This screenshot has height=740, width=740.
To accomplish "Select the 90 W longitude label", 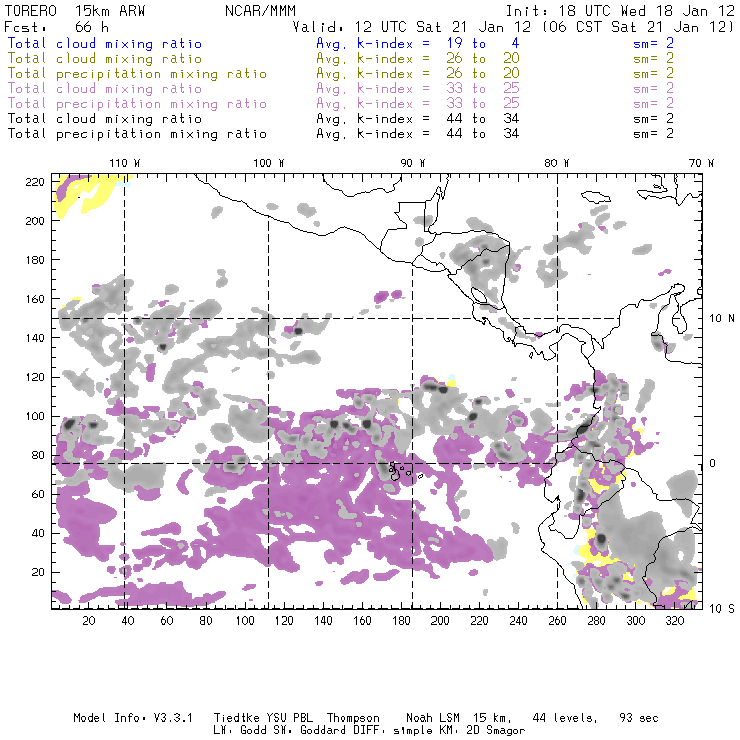I will [413, 162].
